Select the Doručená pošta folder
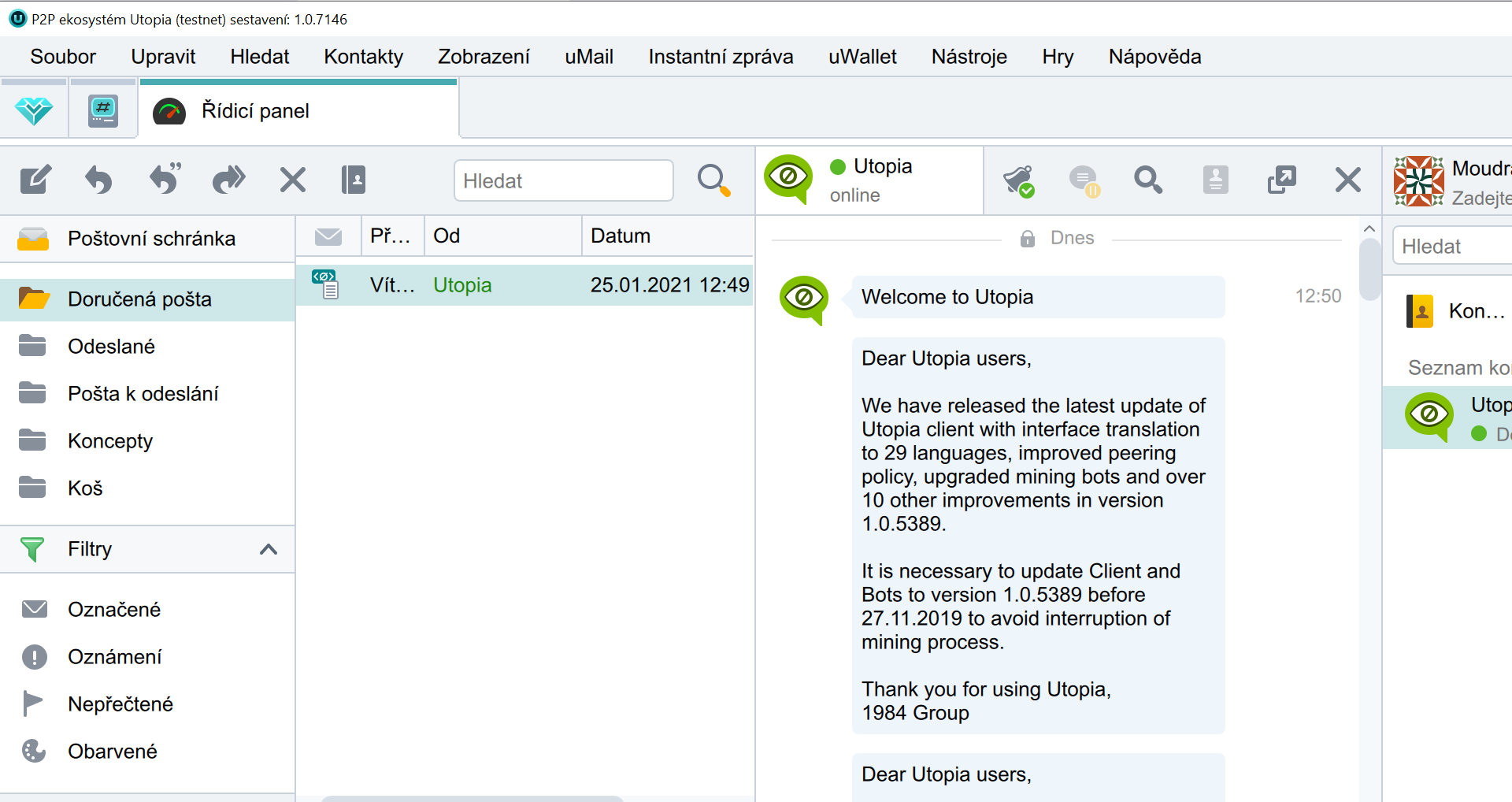Screen dimensions: 1512x802 147,299
